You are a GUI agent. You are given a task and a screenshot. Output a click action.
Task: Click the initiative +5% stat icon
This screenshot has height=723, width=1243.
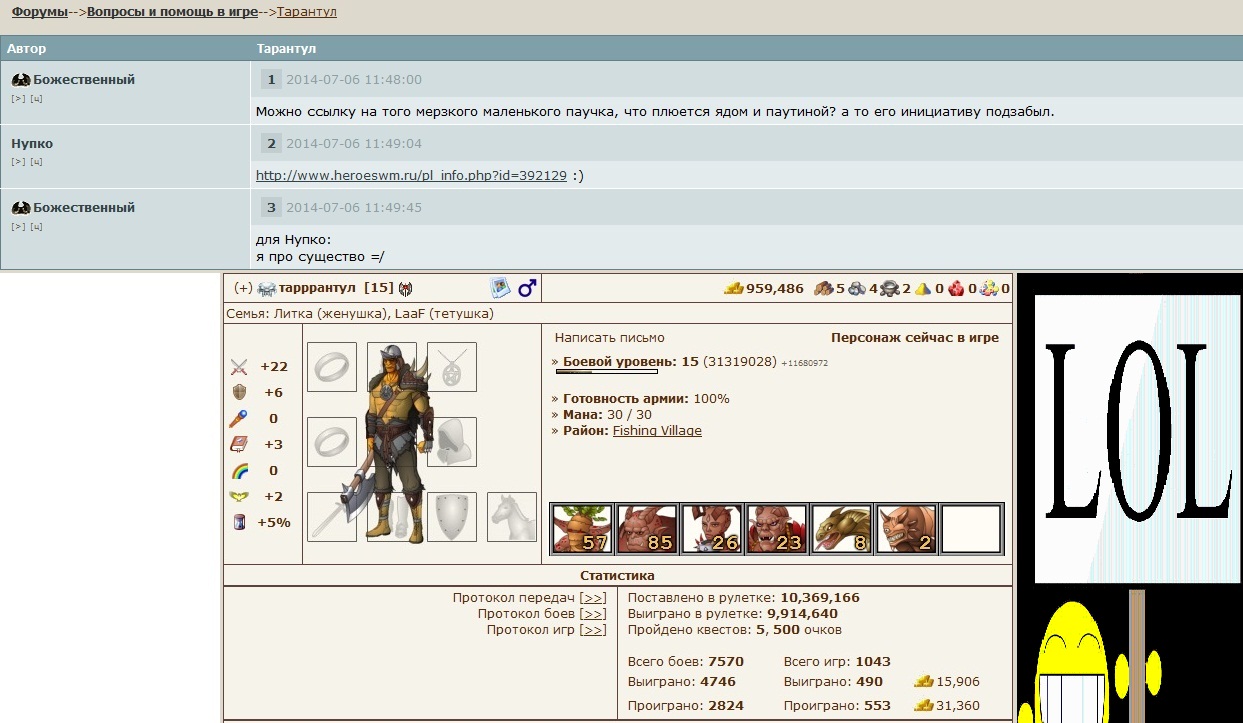point(239,522)
